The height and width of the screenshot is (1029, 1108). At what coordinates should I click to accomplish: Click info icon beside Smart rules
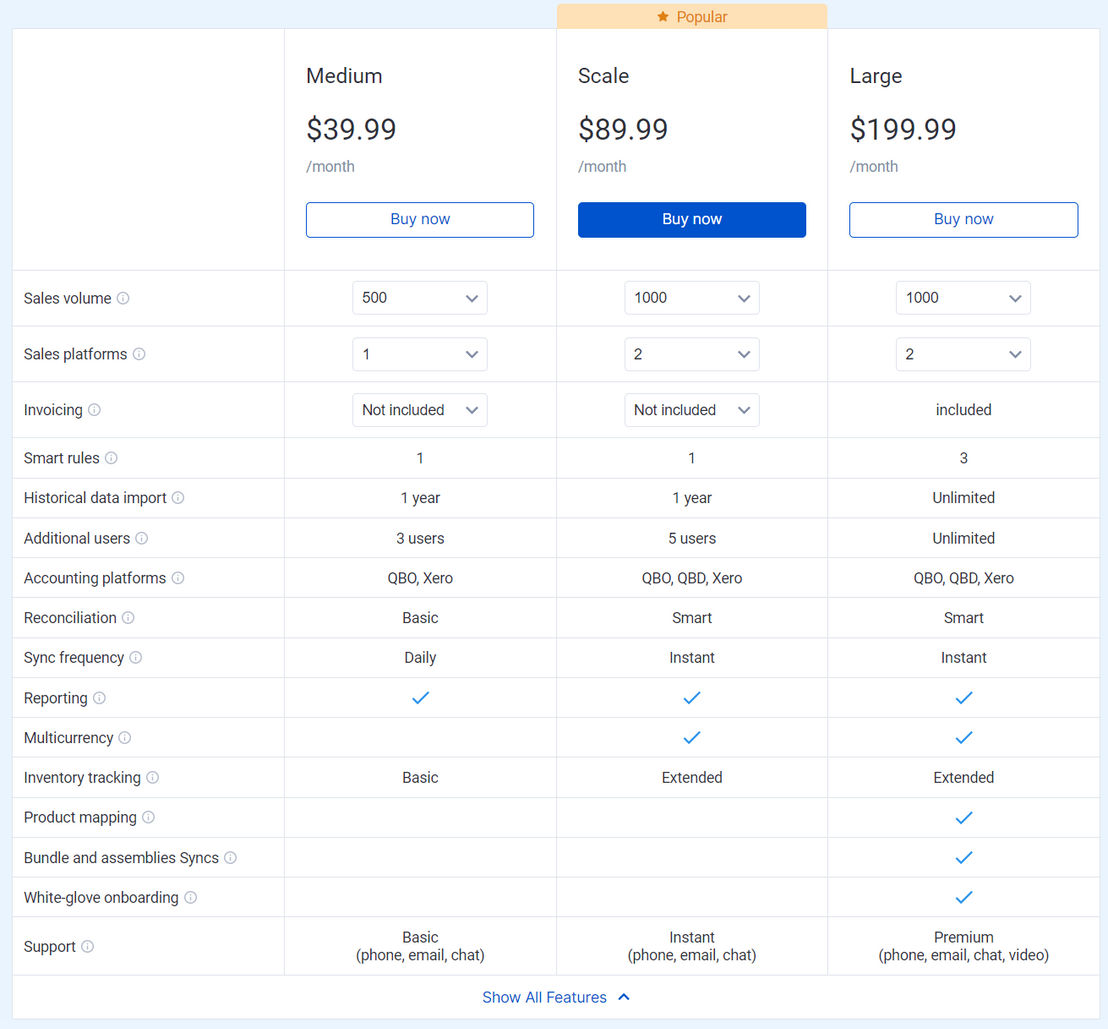111,458
